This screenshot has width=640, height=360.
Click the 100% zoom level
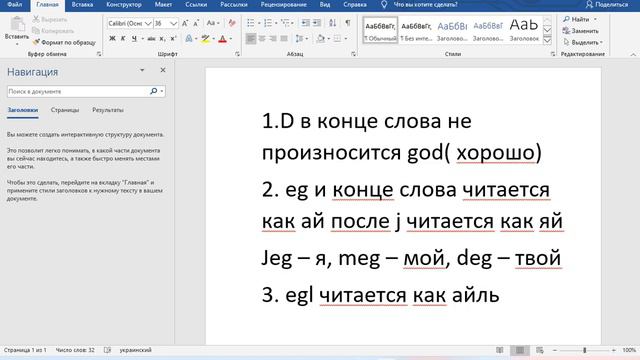point(629,350)
